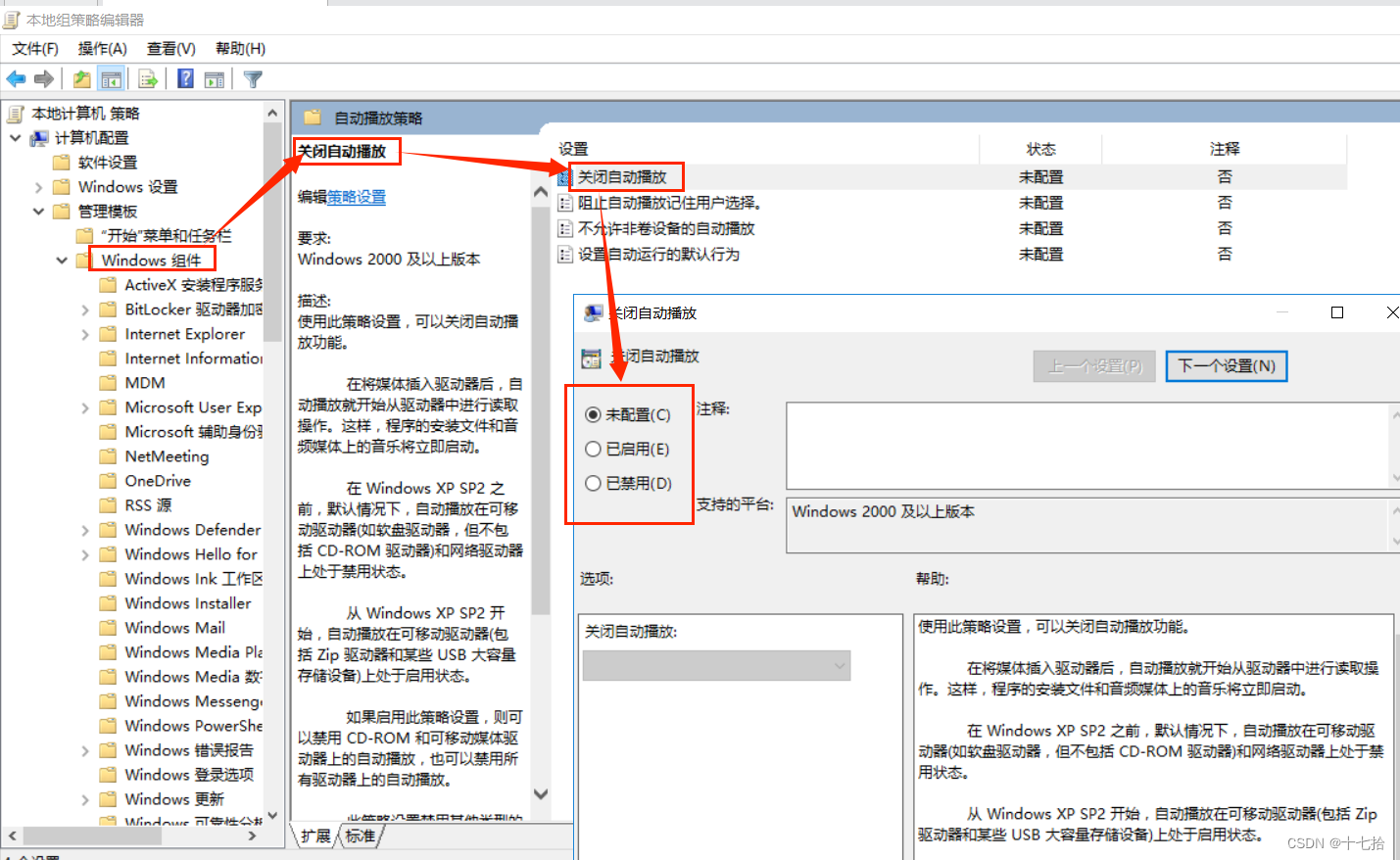Image resolution: width=1400 pixels, height=860 pixels.
Task: Expand the Internet Explorer tree node
Action: point(87,333)
